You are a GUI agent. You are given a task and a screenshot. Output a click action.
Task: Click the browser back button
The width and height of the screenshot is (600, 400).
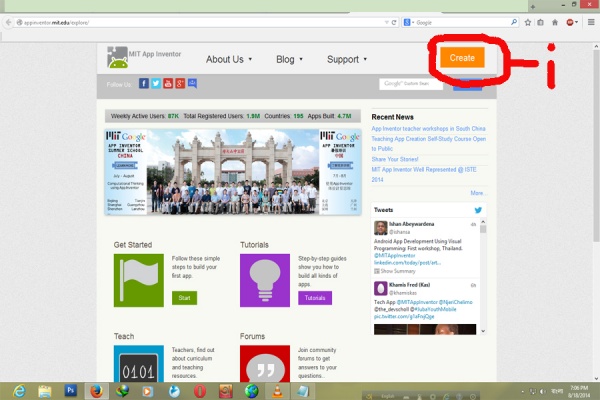point(8,23)
